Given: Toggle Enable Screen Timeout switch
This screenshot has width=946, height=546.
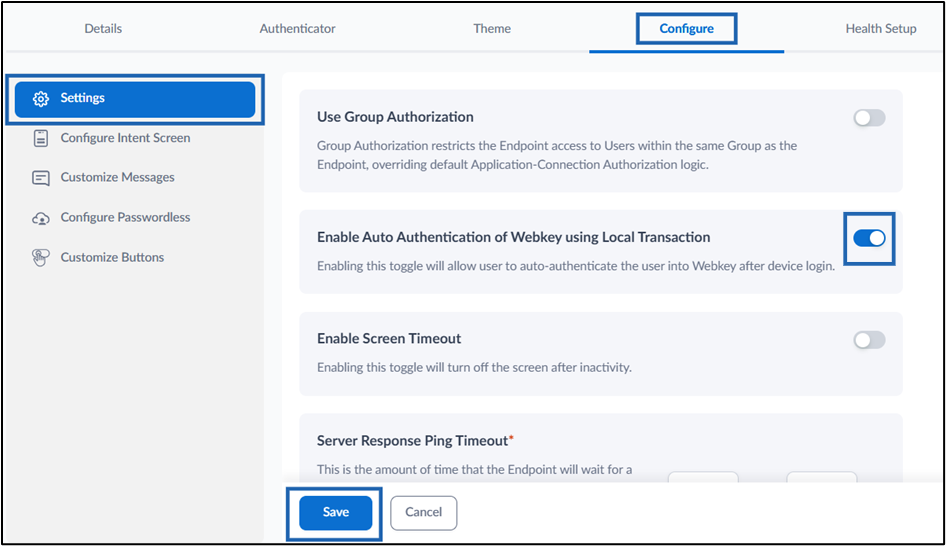Looking at the screenshot, I should coord(869,340).
